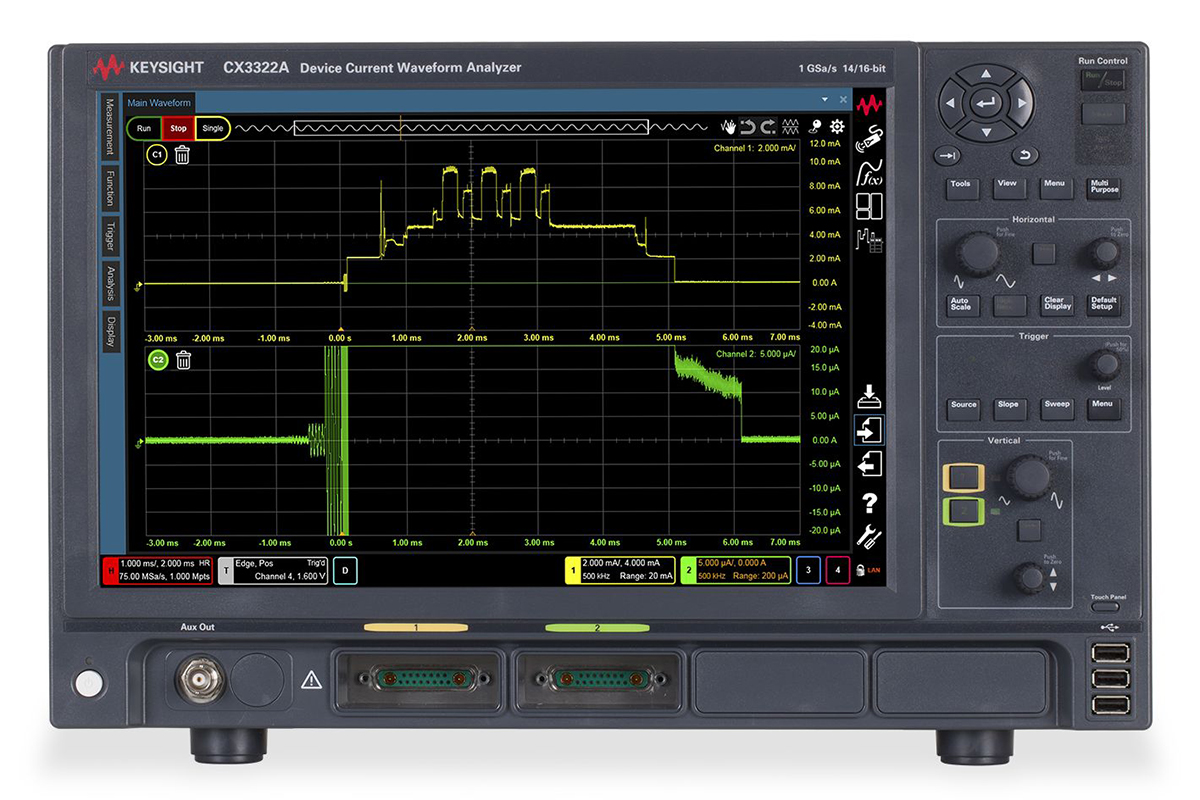Delete channel C1 trace via trash icon
The width and height of the screenshot is (1200, 800).
pyautogui.click(x=180, y=156)
